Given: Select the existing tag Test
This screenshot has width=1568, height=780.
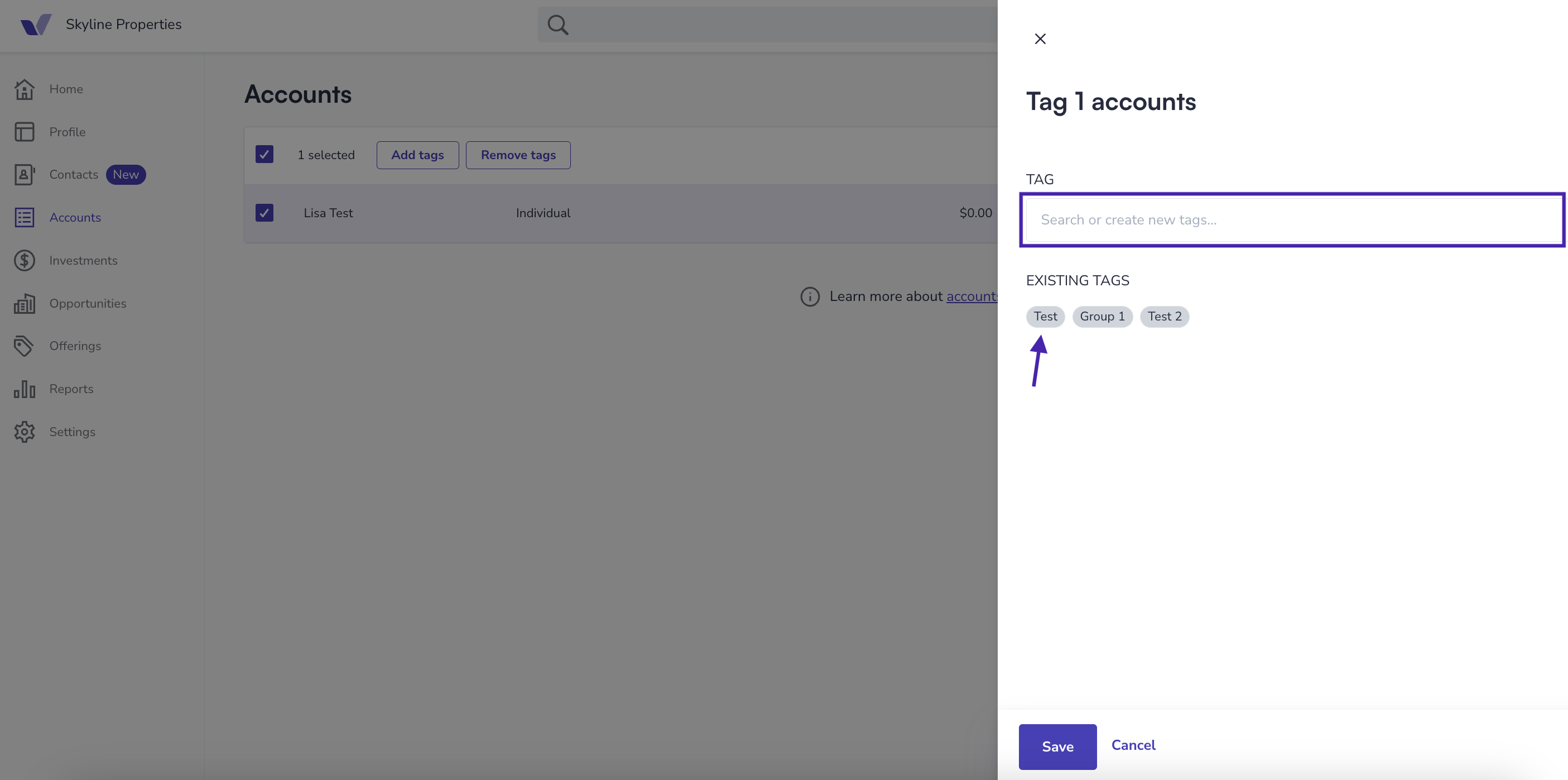Looking at the screenshot, I should [x=1045, y=317].
